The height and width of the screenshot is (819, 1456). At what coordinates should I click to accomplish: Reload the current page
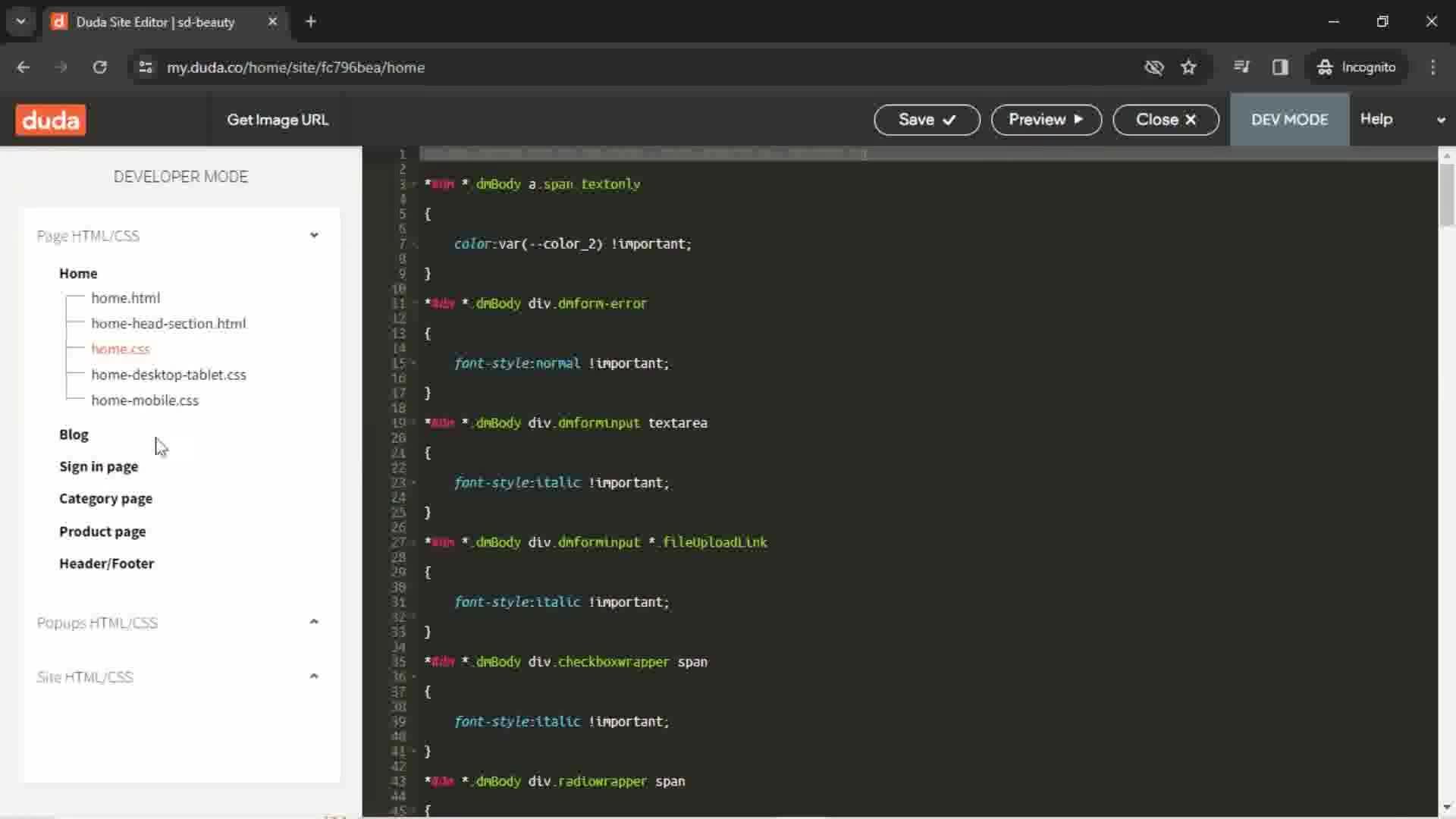(x=99, y=67)
